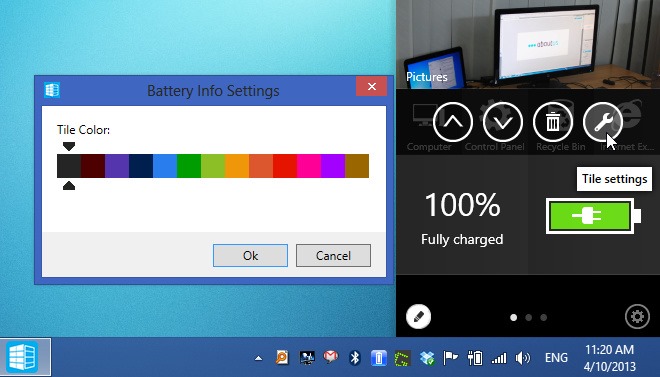Screen dimensions: 660x377
Task: Switch to the third page dot
Action: [543, 317]
